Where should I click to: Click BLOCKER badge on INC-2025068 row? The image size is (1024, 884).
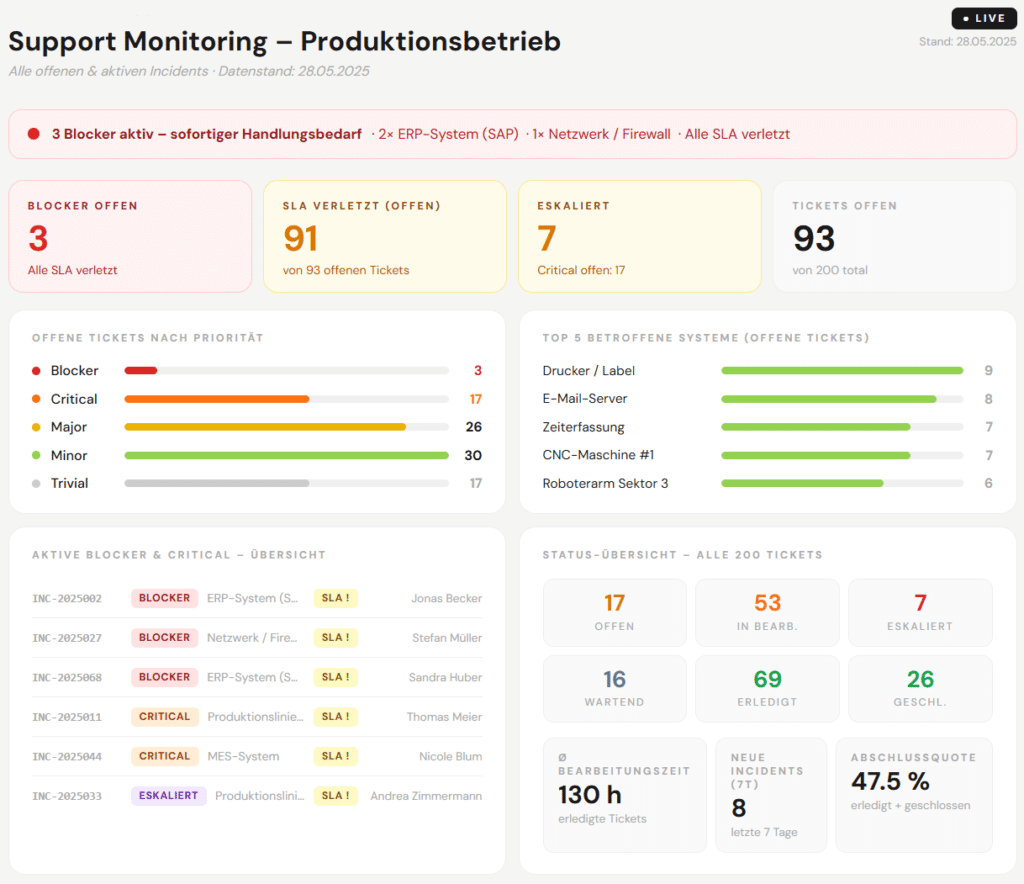(x=165, y=677)
